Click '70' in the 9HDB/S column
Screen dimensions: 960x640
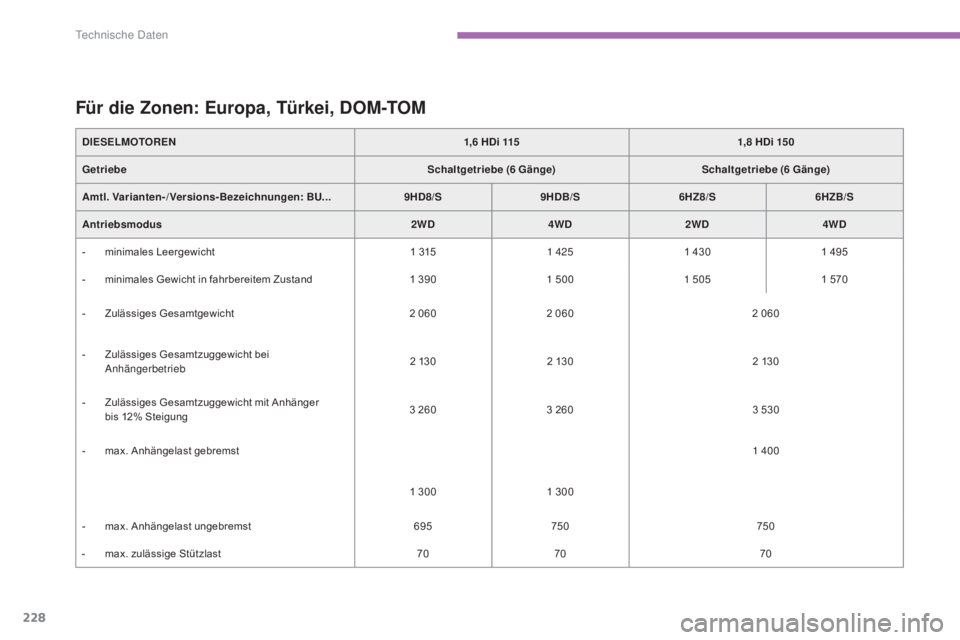(560, 554)
